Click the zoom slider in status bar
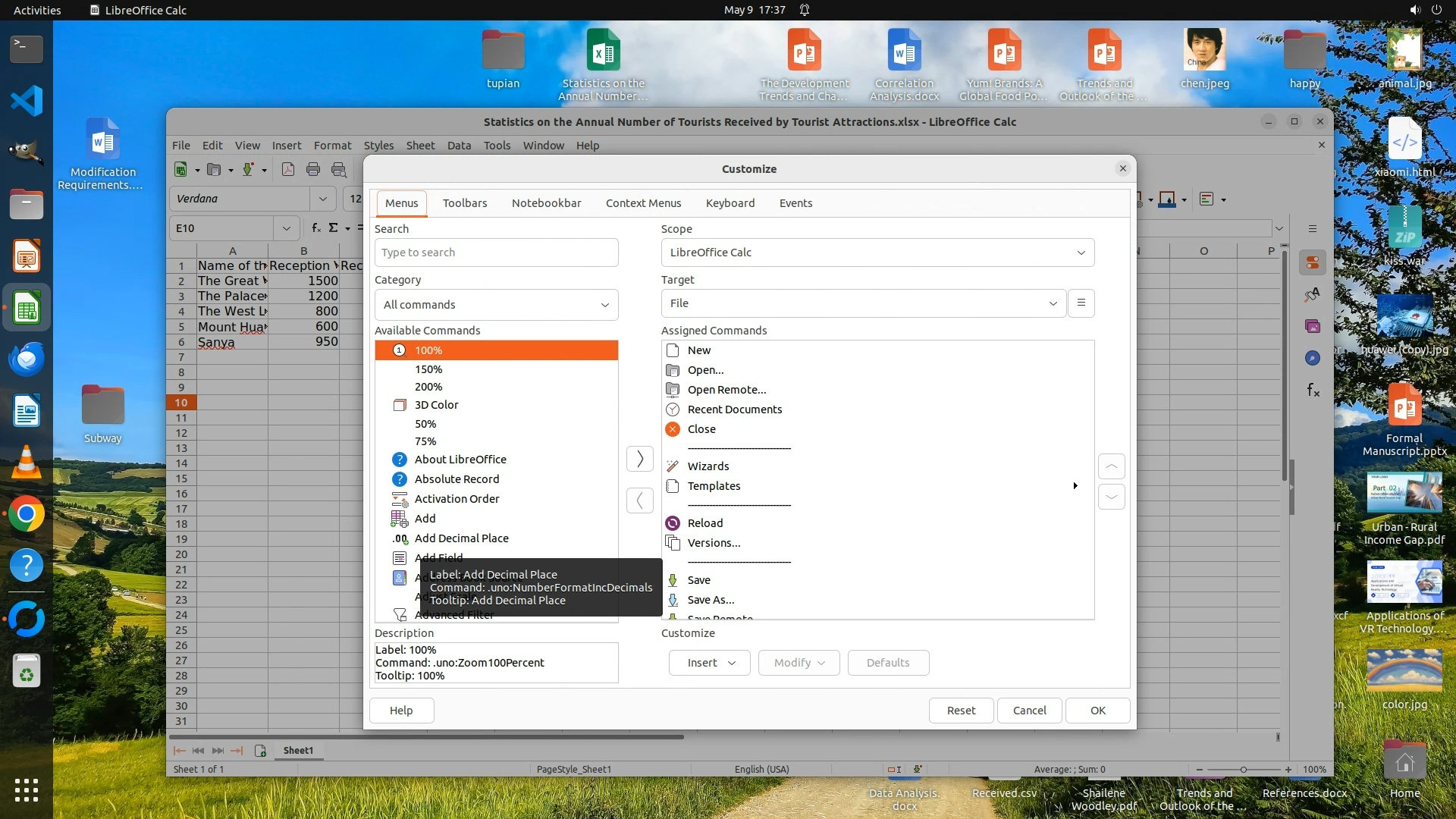This screenshot has width=1456, height=819. [x=1243, y=770]
